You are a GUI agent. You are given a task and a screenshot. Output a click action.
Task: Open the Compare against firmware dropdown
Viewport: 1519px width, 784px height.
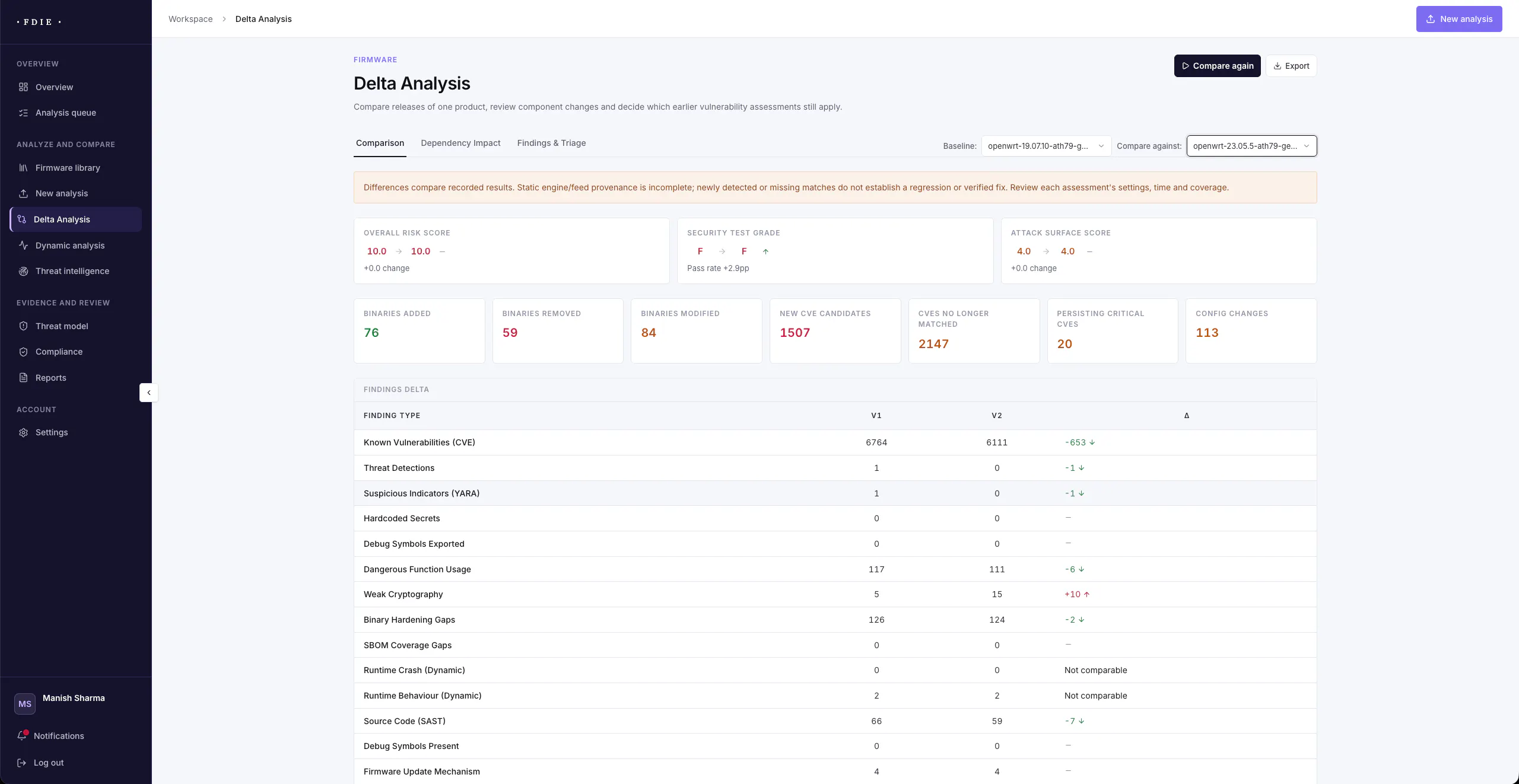click(1251, 146)
